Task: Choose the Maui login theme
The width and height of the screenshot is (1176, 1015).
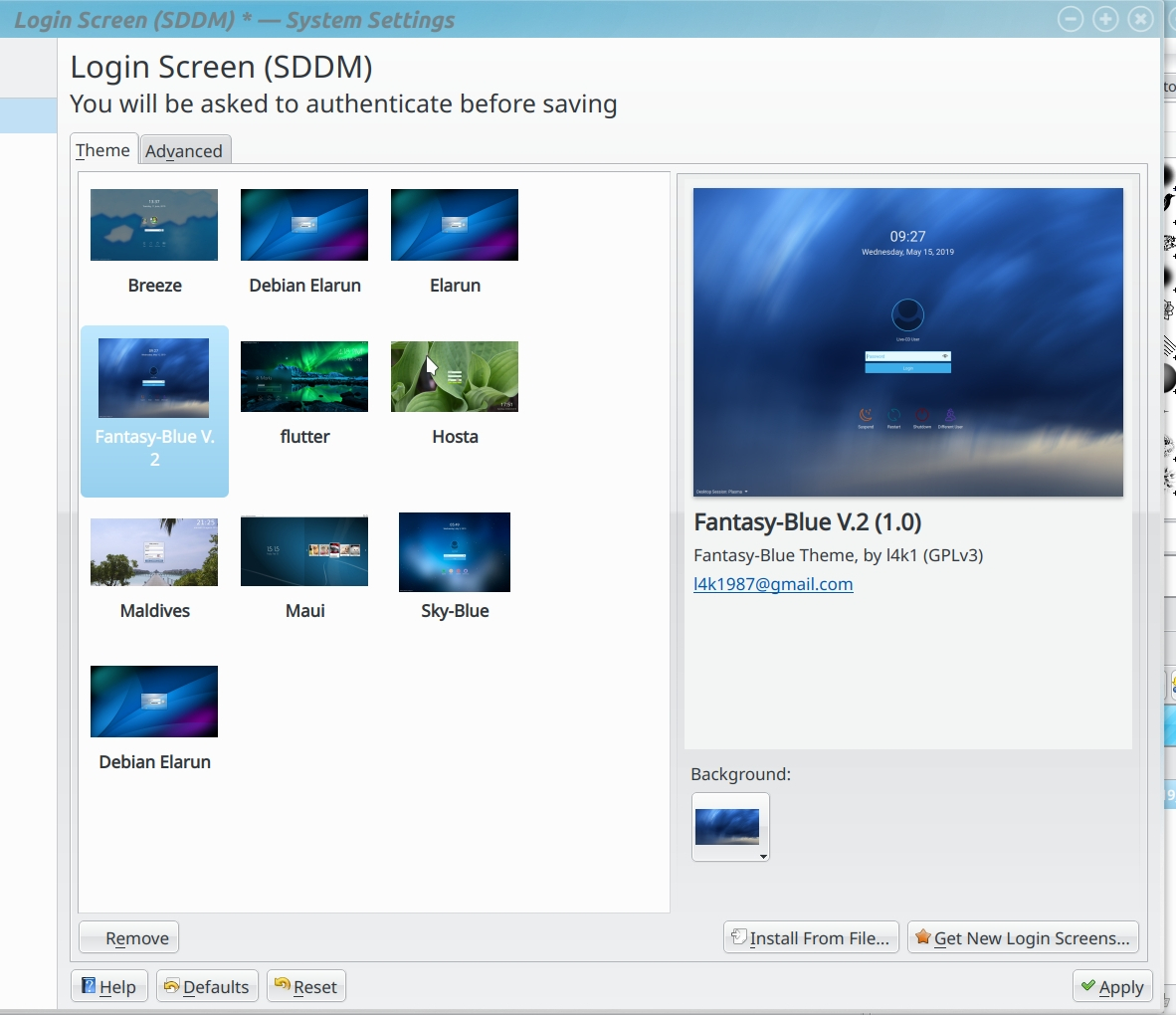Action: [x=304, y=550]
